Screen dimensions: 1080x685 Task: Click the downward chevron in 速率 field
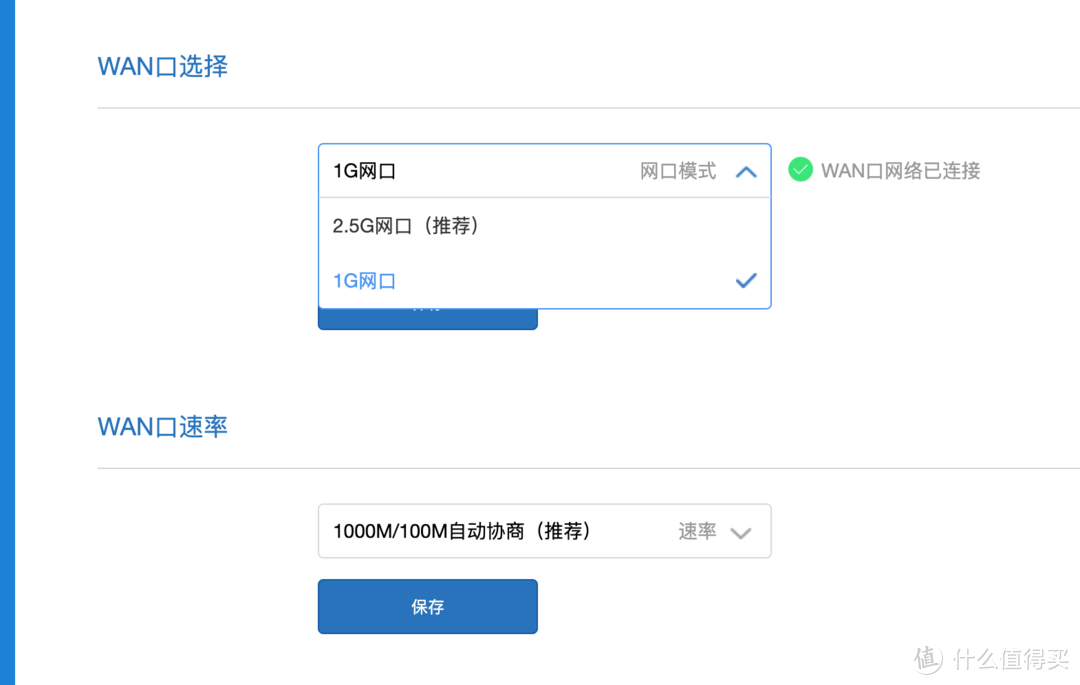pos(742,533)
